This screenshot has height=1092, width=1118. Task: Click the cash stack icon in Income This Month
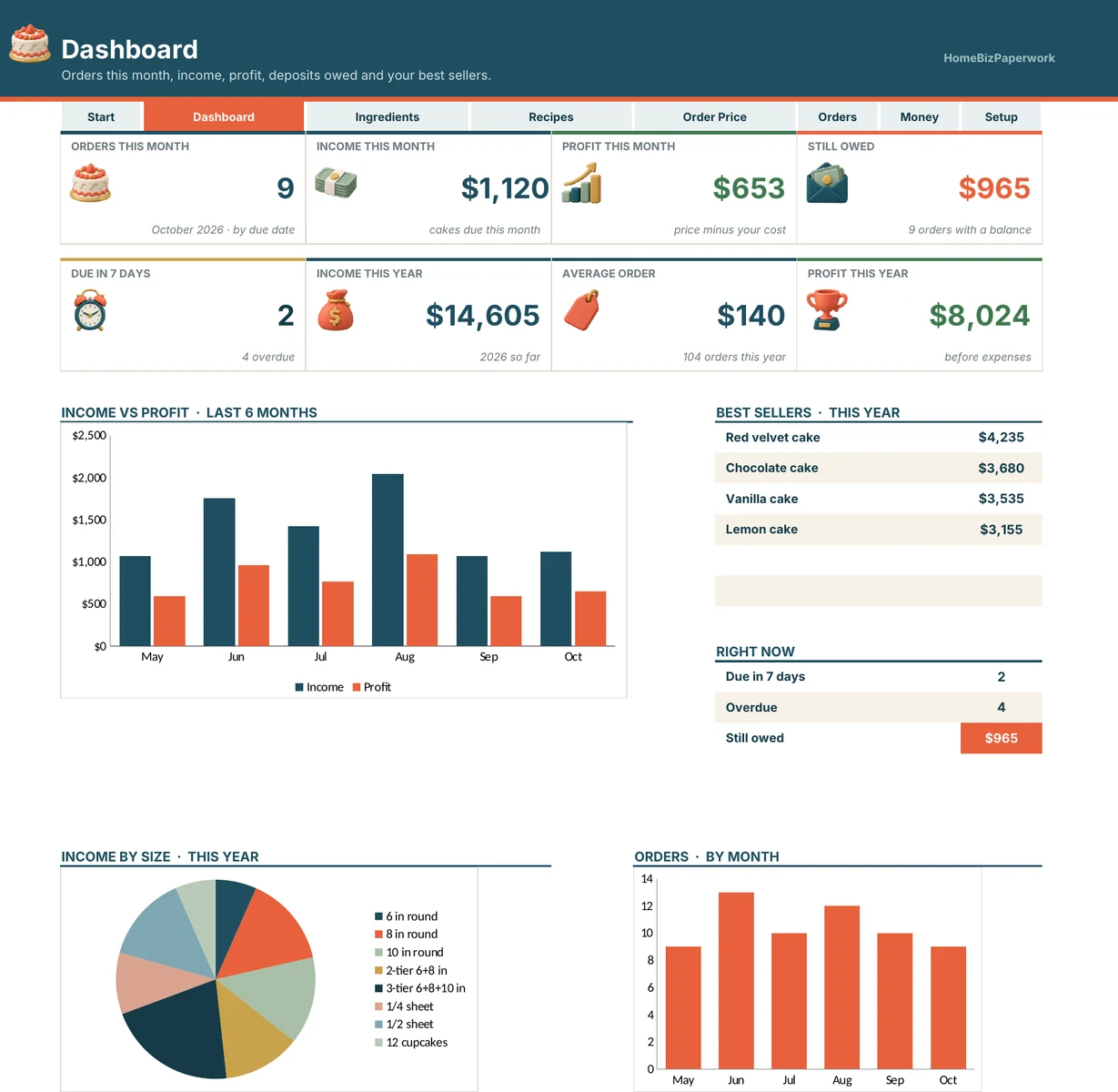[x=336, y=183]
